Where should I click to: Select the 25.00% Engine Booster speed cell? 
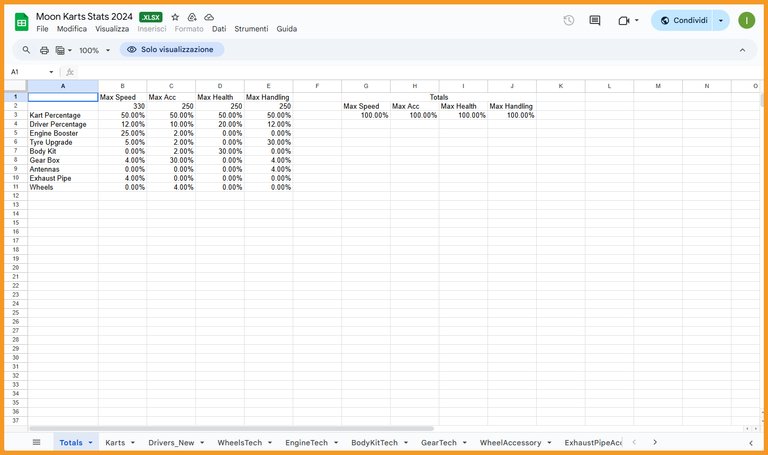click(122, 133)
